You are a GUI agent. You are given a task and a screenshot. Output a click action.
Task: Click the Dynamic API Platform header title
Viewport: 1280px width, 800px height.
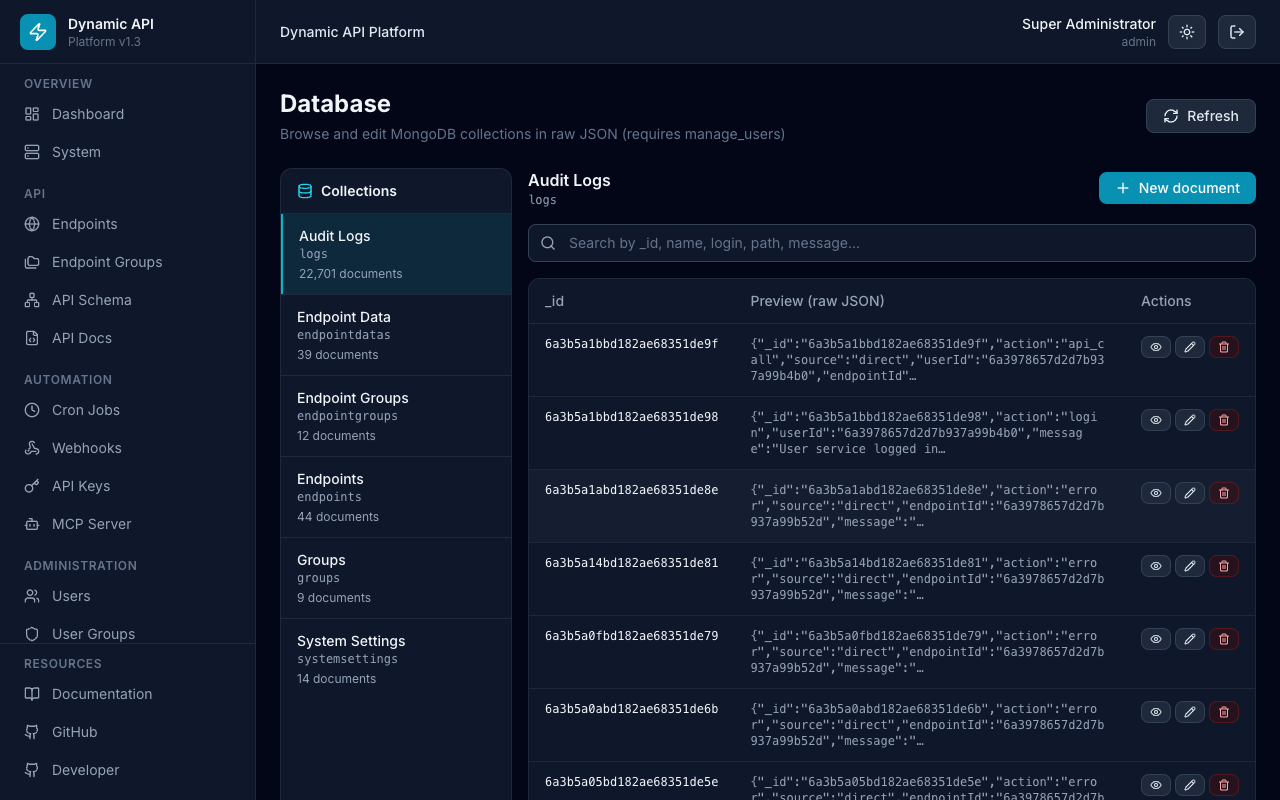(x=352, y=32)
